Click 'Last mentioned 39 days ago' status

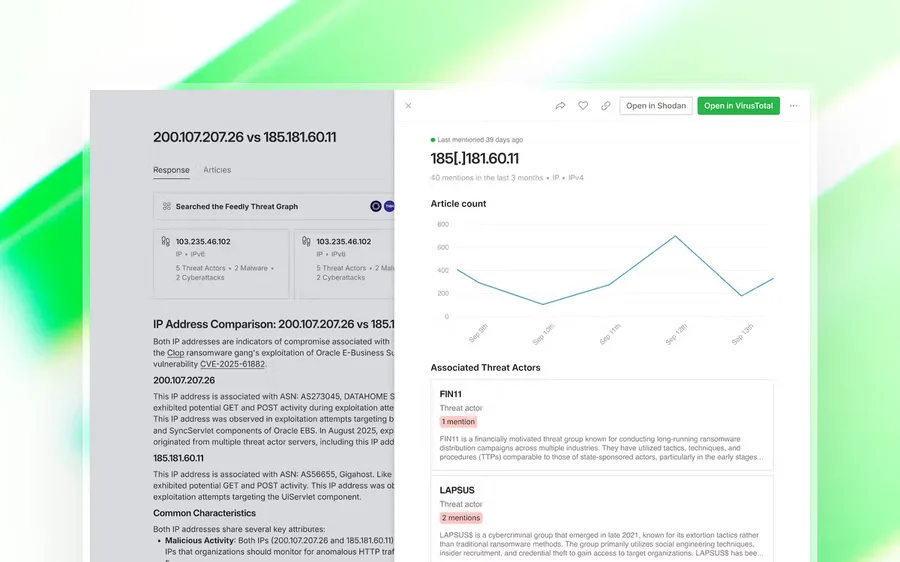(476, 139)
